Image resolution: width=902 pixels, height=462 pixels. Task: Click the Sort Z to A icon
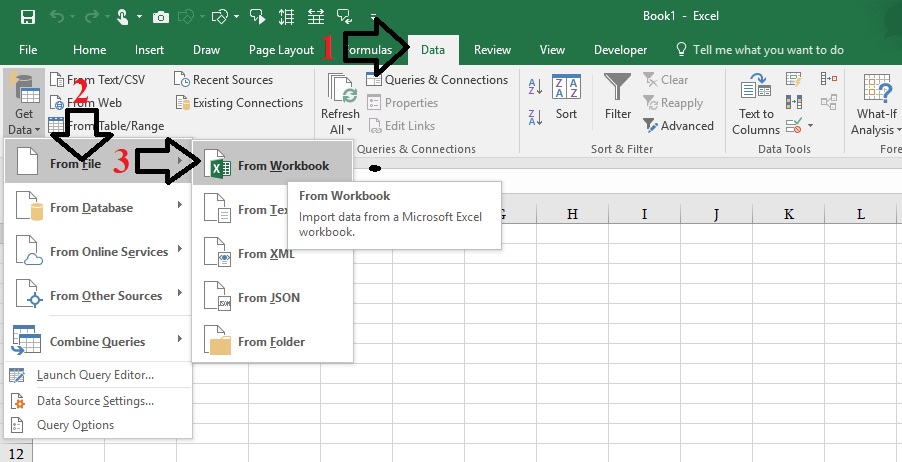(536, 117)
